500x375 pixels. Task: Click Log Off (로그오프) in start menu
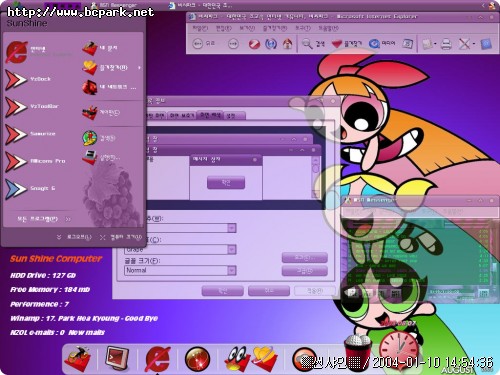click(74, 237)
